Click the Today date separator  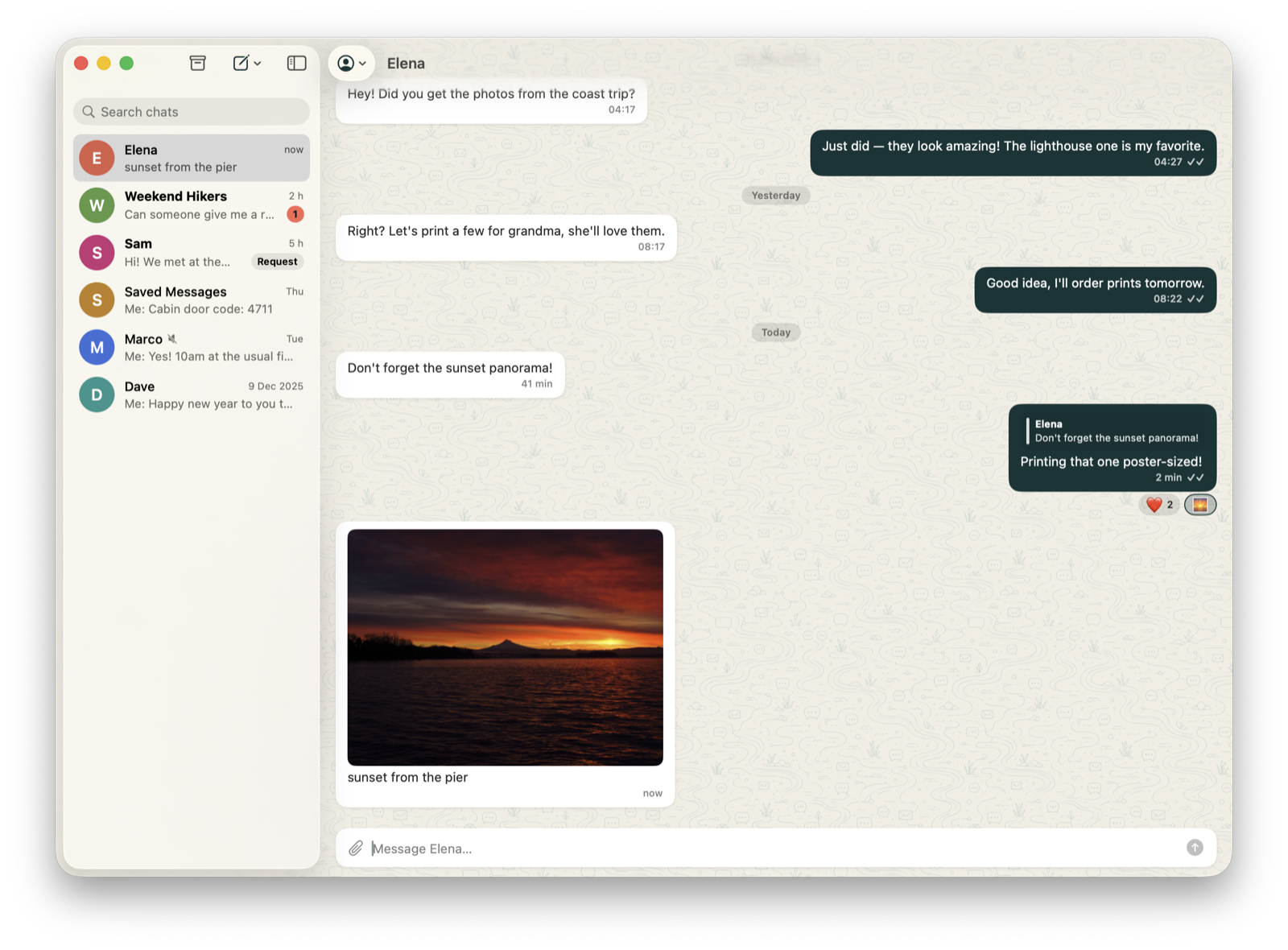point(776,332)
